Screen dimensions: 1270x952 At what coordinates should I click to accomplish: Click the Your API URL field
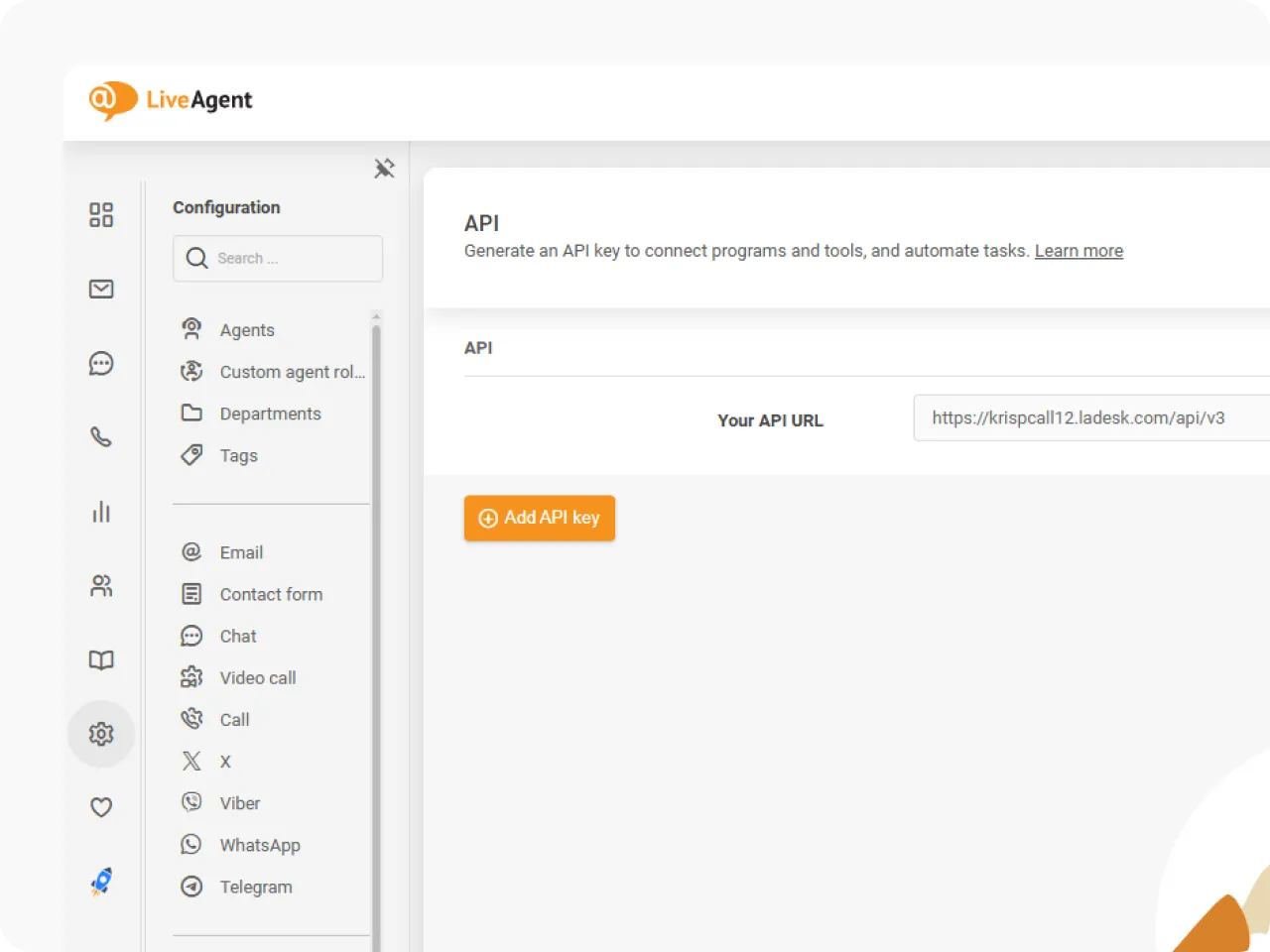pos(1091,417)
